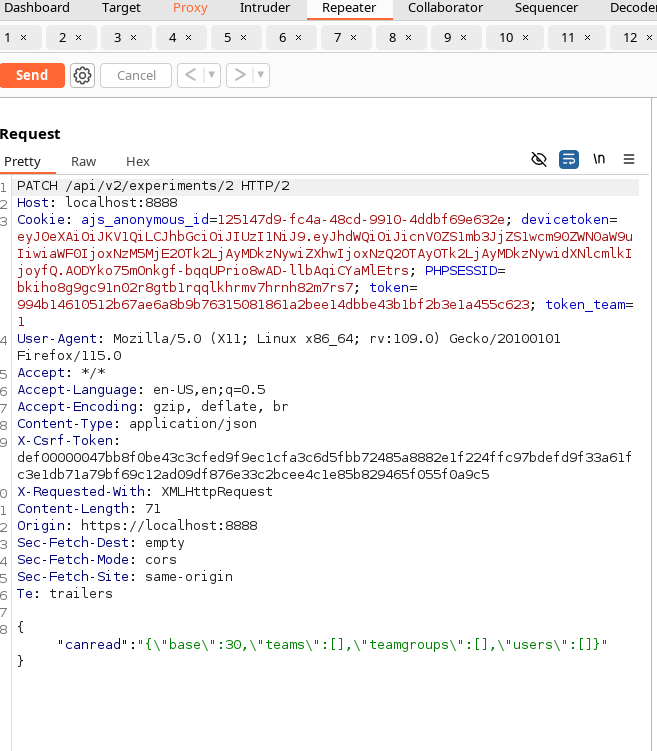This screenshot has height=751, width=657.
Task: Open the Decoder tab
Action: click(x=633, y=8)
